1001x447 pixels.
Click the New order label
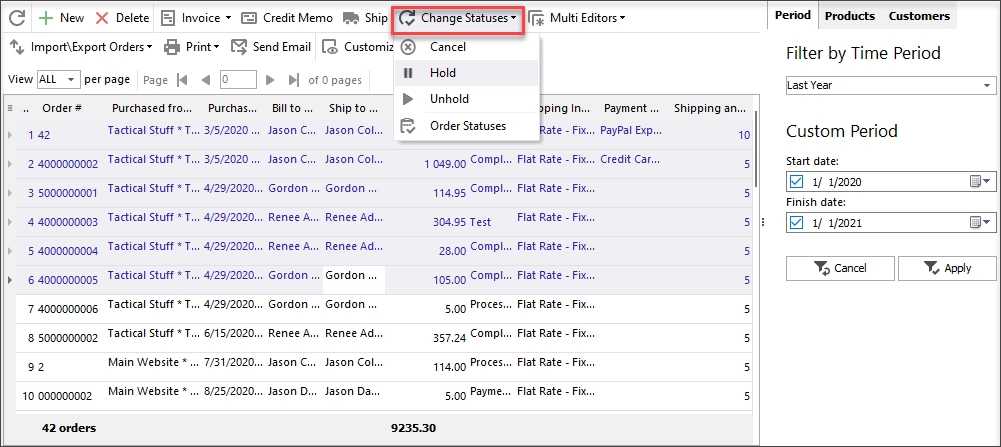(72, 18)
